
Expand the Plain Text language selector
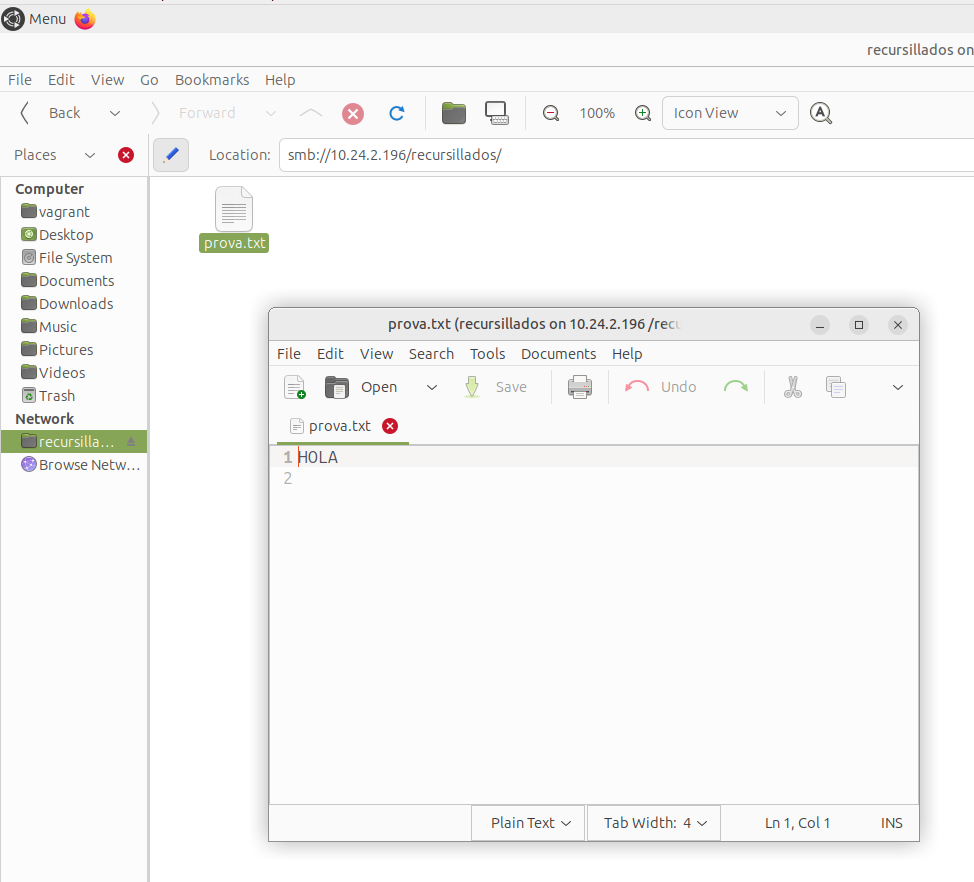point(530,823)
